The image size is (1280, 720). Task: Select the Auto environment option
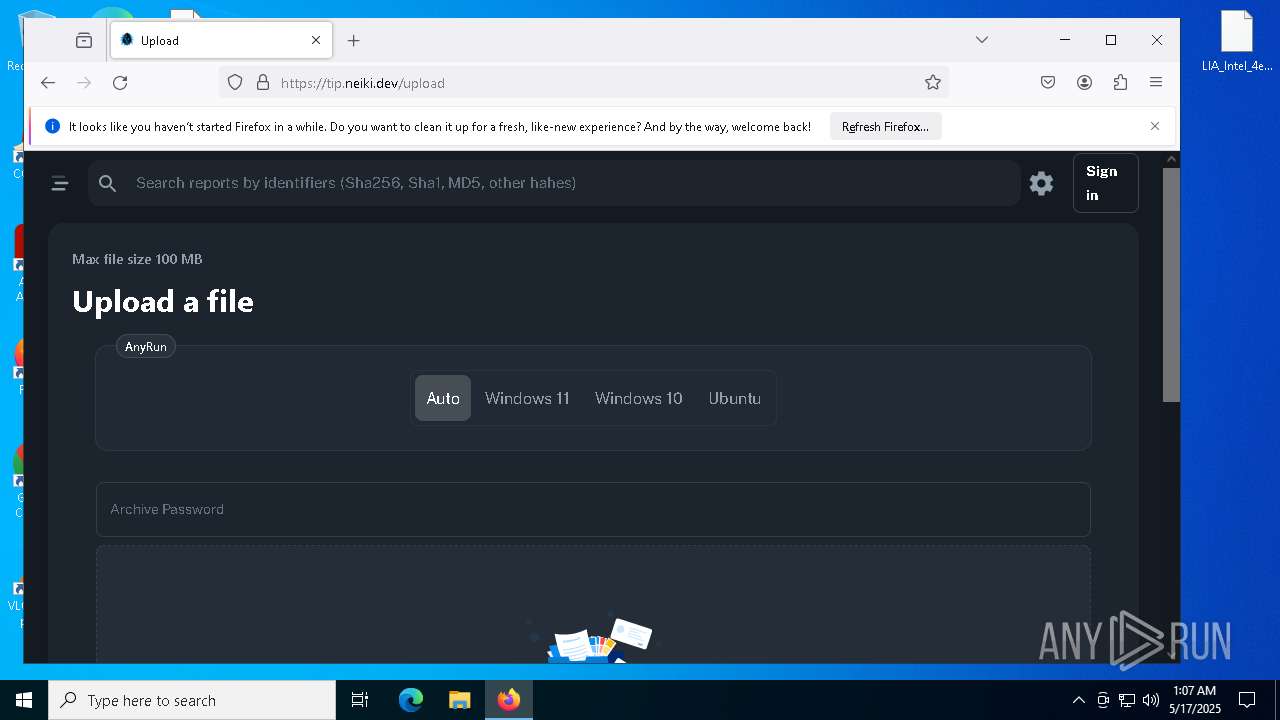click(443, 398)
